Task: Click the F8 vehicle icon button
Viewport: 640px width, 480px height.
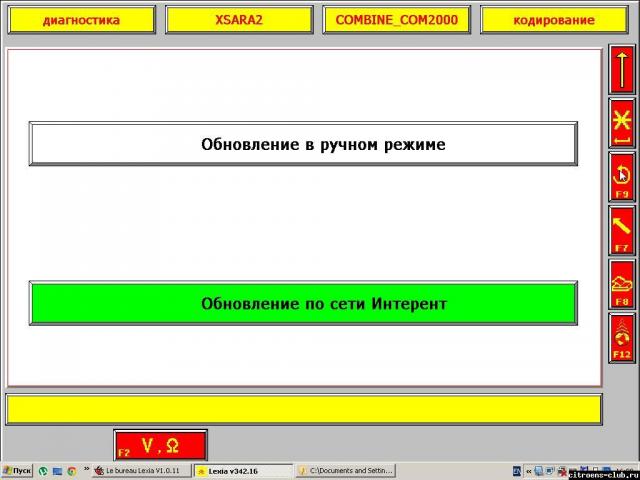Action: (x=622, y=285)
